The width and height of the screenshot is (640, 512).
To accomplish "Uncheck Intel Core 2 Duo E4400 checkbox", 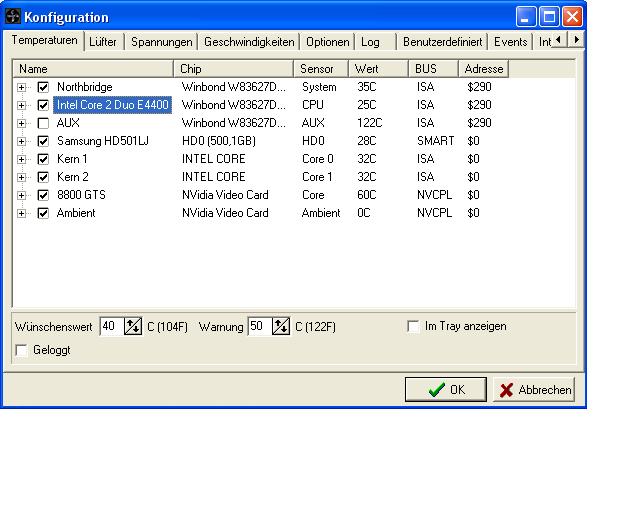I will (x=43, y=105).
